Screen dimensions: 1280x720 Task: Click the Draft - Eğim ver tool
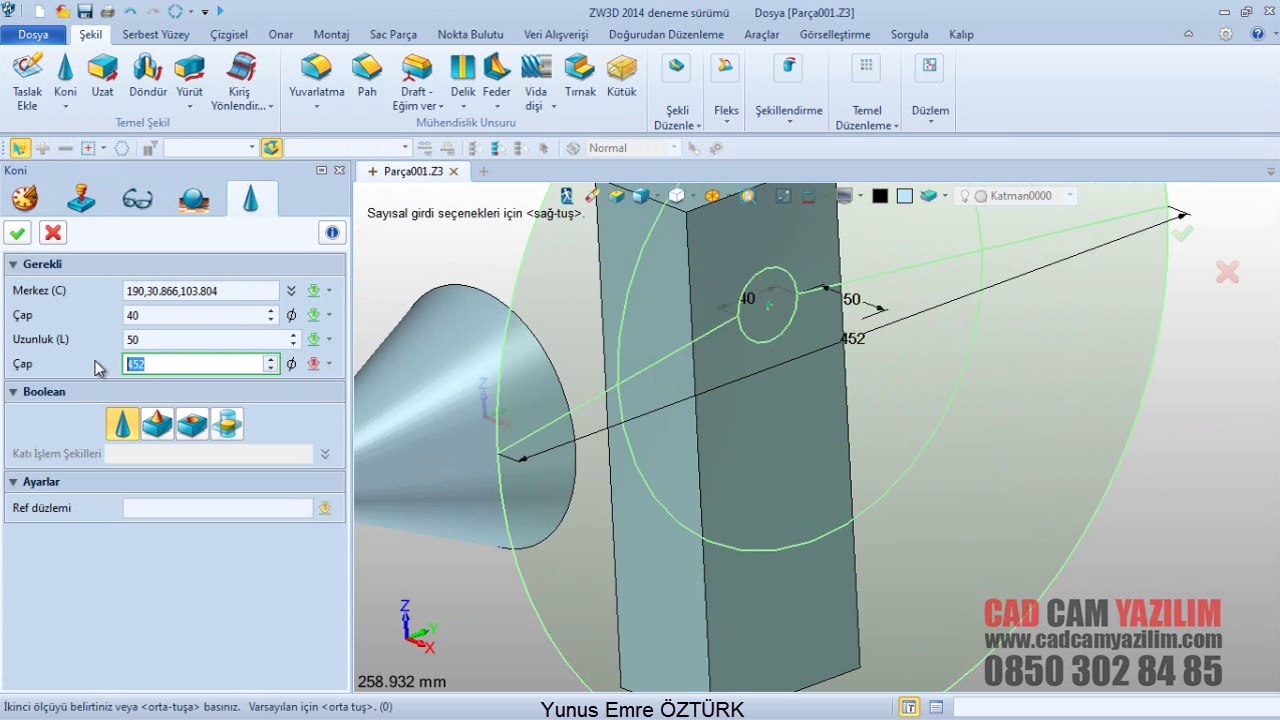pos(417,81)
